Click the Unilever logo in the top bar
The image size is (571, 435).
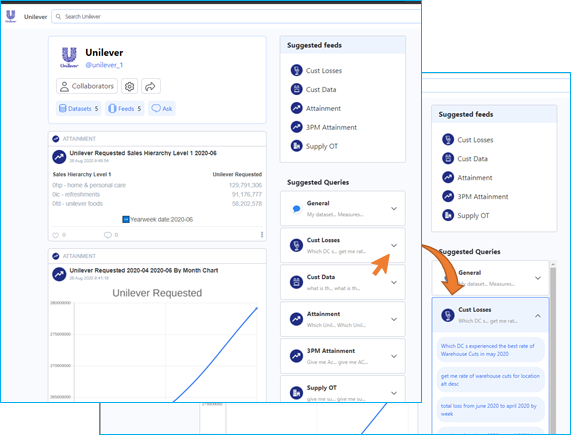pyautogui.click(x=11, y=16)
